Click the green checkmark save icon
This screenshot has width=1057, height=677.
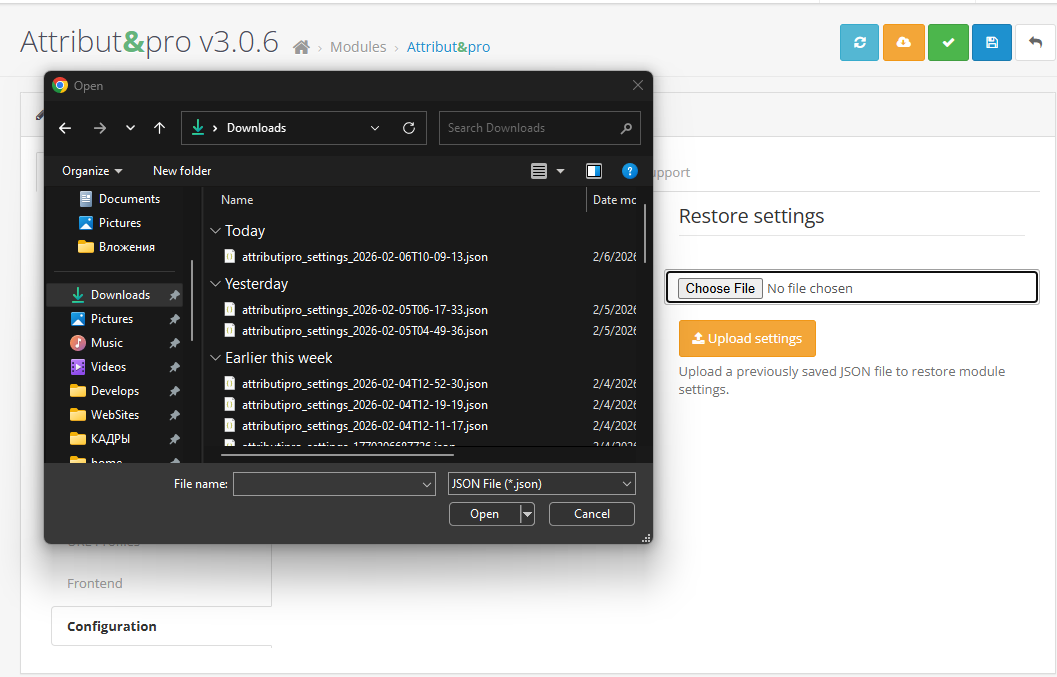click(x=948, y=42)
